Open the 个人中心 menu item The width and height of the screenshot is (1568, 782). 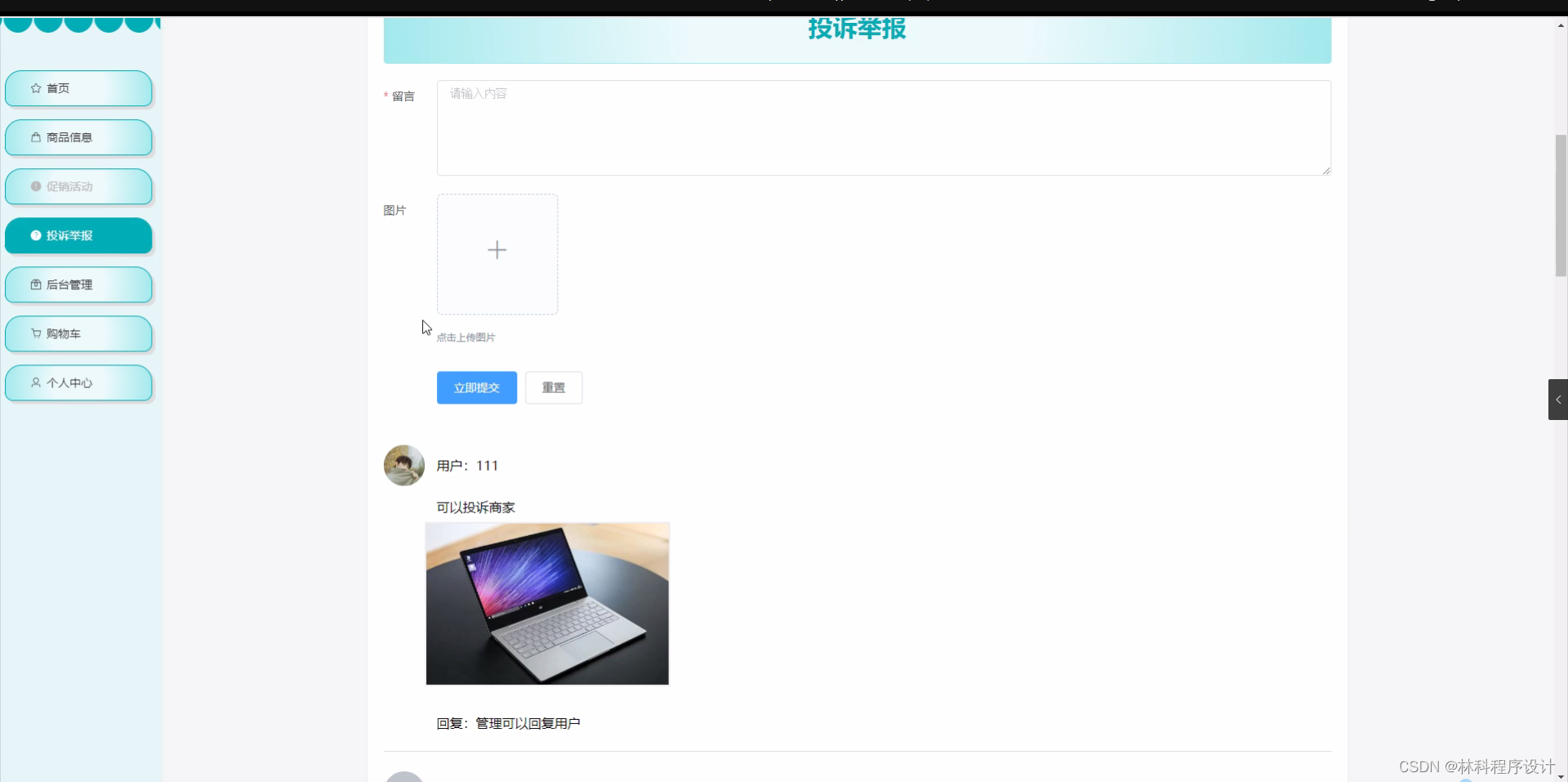point(78,382)
